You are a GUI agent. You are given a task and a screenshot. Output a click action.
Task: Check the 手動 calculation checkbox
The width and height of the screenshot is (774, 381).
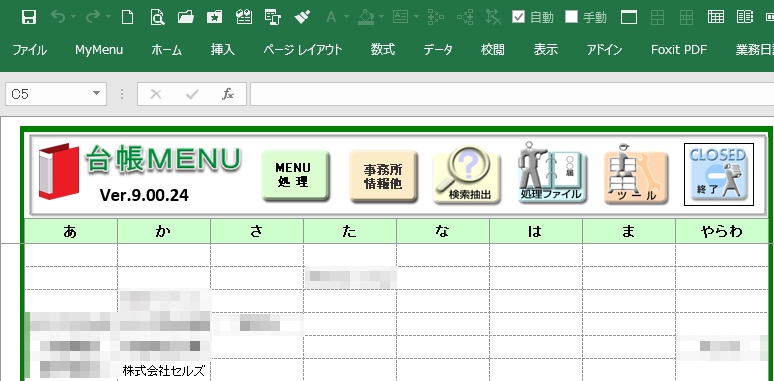(571, 17)
